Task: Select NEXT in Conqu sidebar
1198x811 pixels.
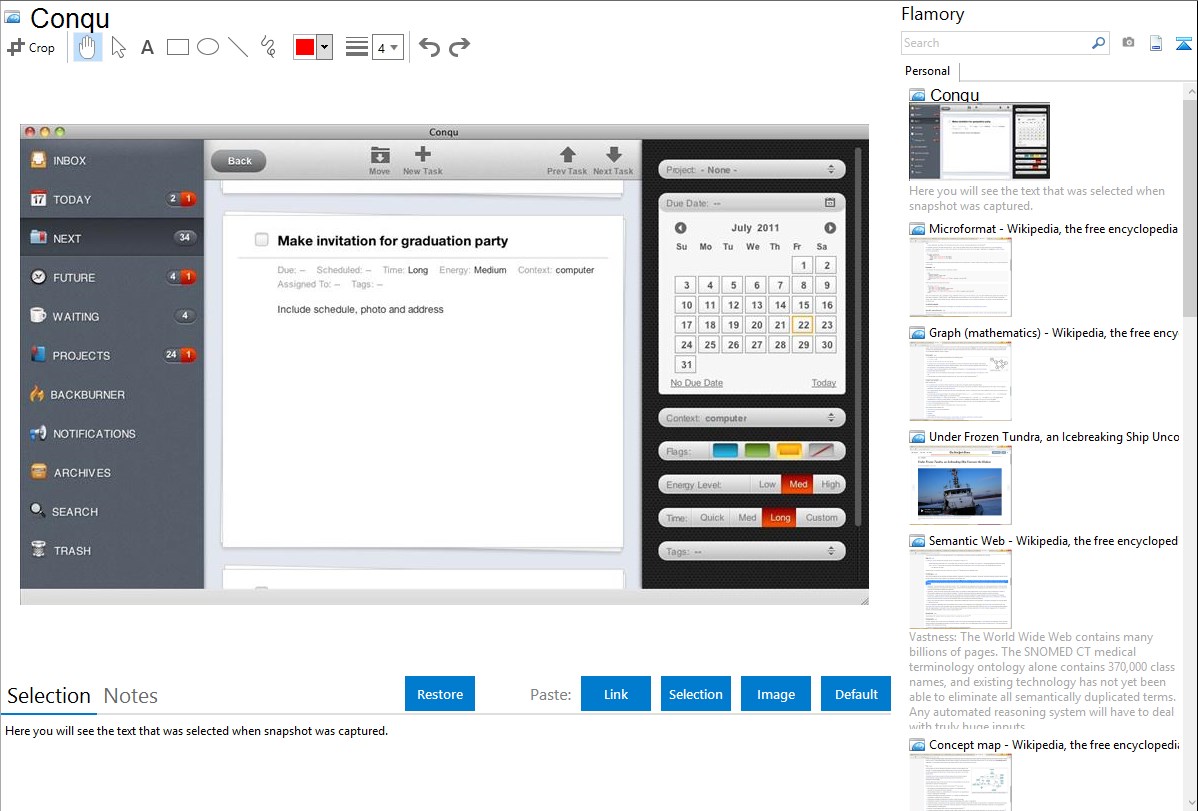Action: click(x=112, y=238)
